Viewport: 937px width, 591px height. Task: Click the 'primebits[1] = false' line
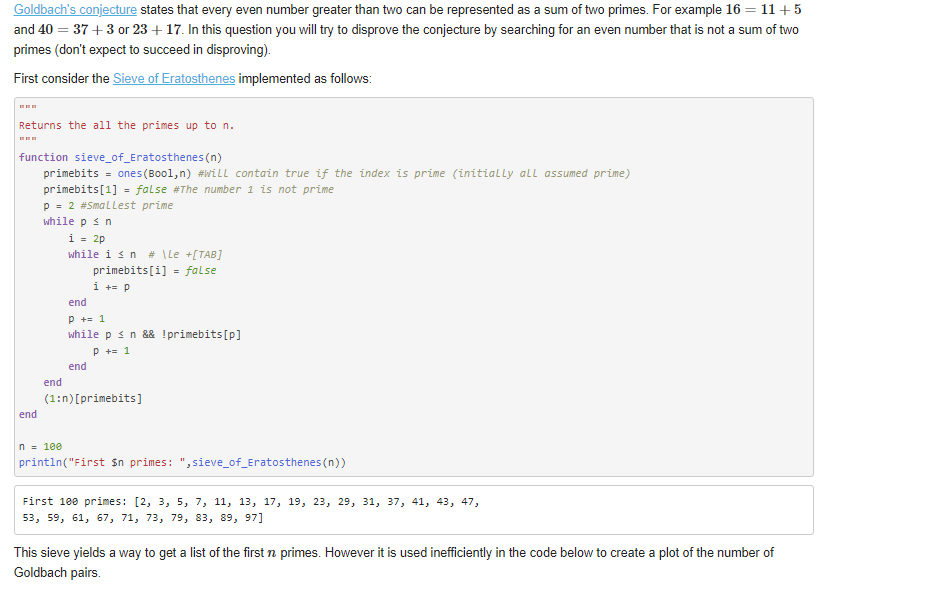coord(188,189)
